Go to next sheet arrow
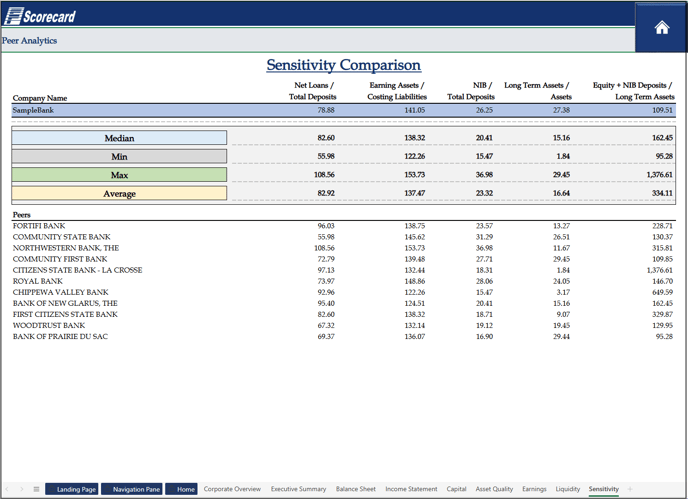The image size is (688, 499). (x=22, y=489)
